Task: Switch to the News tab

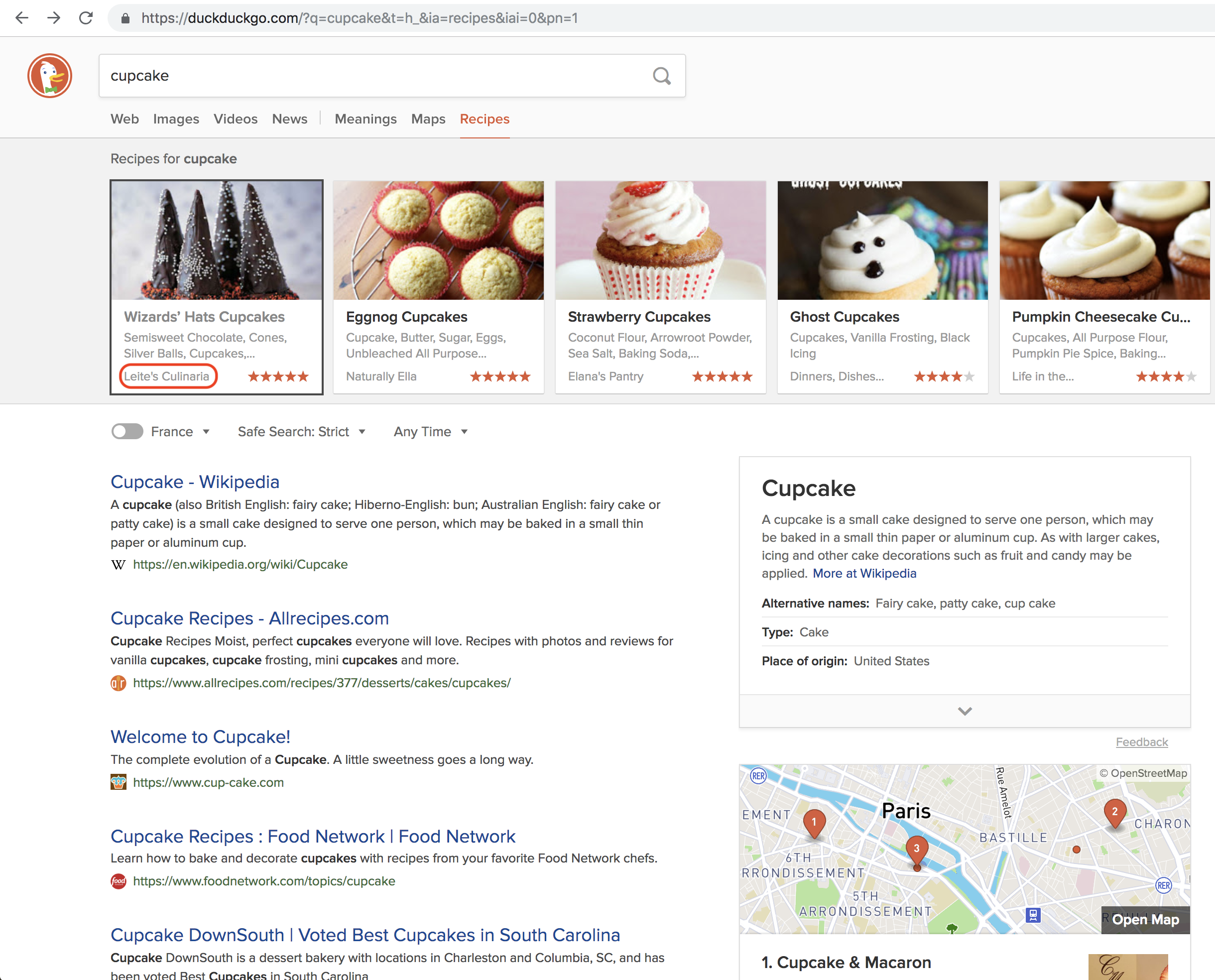Action: point(290,119)
